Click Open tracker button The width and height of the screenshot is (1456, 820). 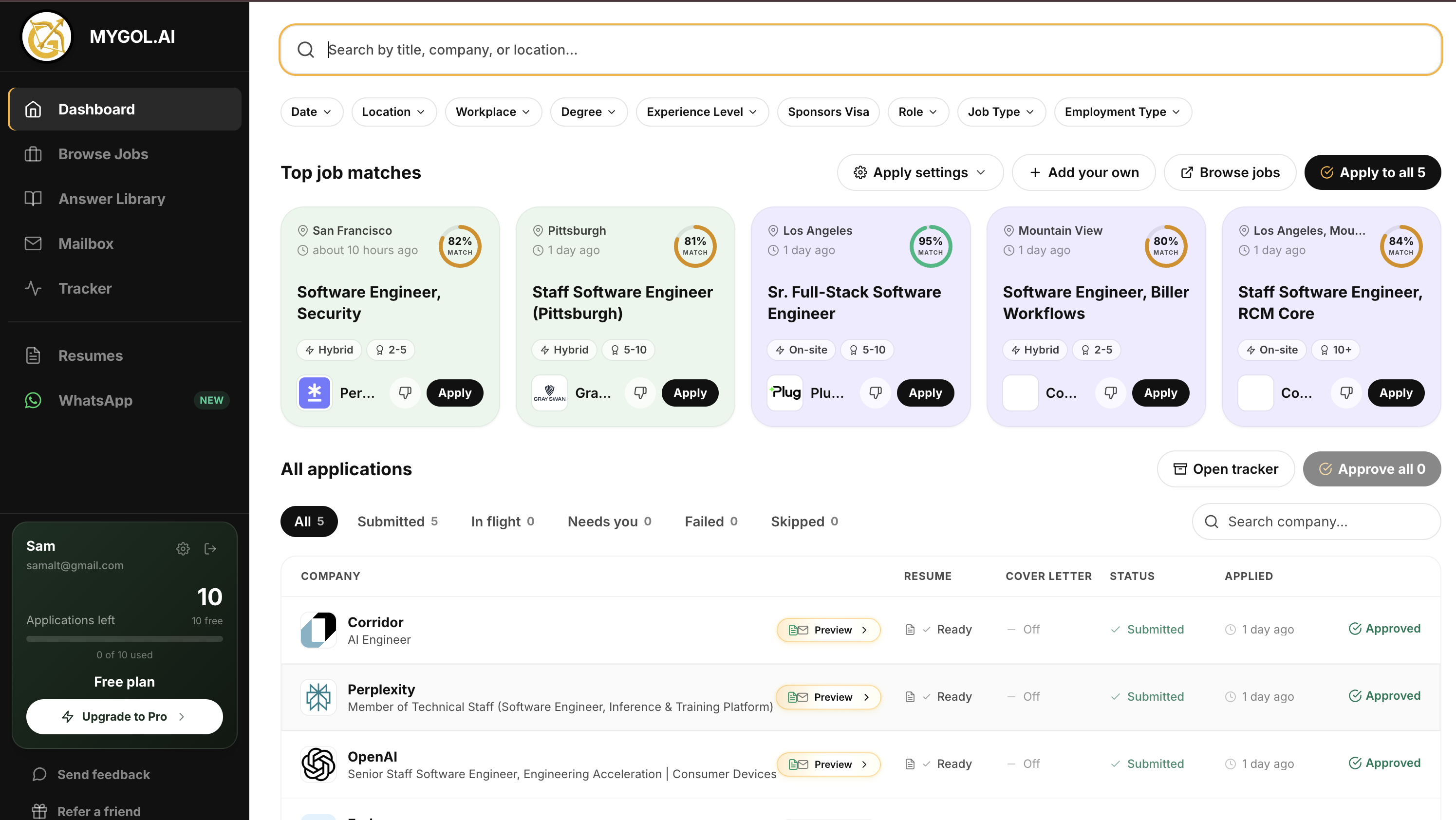click(1225, 468)
